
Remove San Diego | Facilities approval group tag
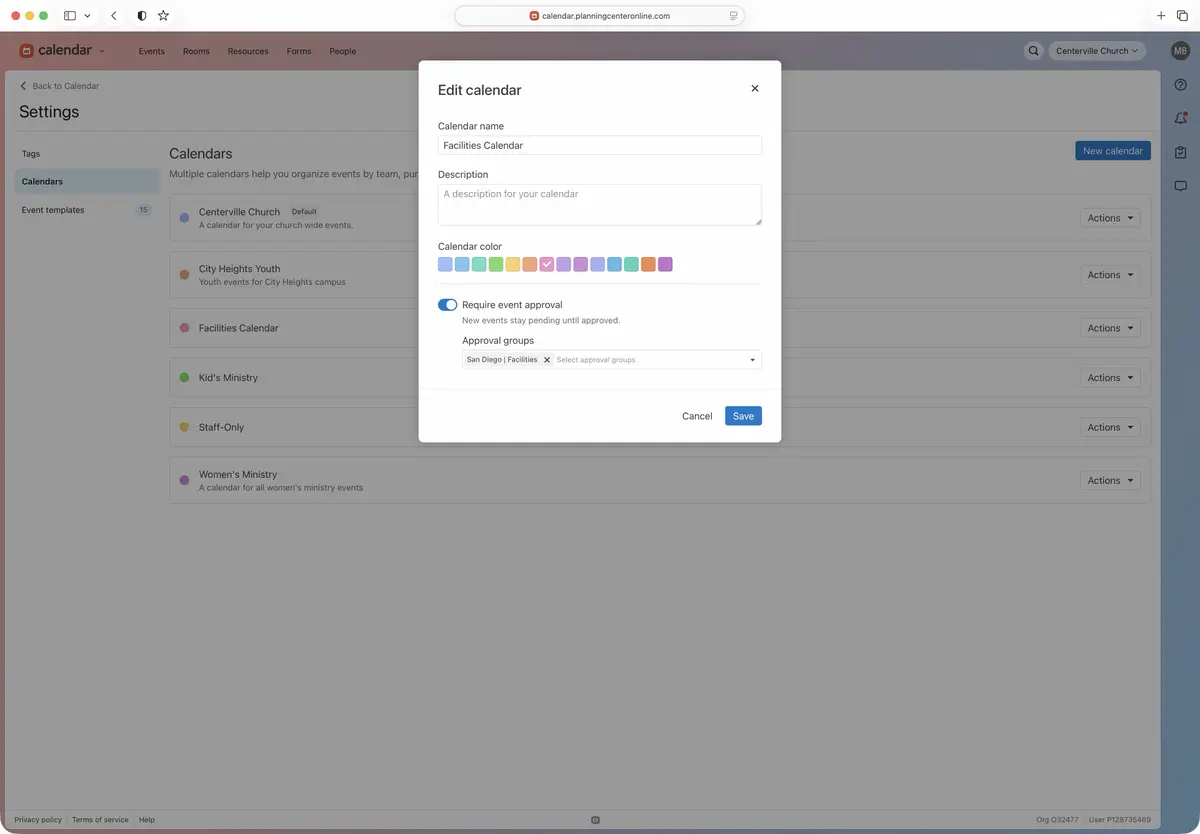point(547,360)
